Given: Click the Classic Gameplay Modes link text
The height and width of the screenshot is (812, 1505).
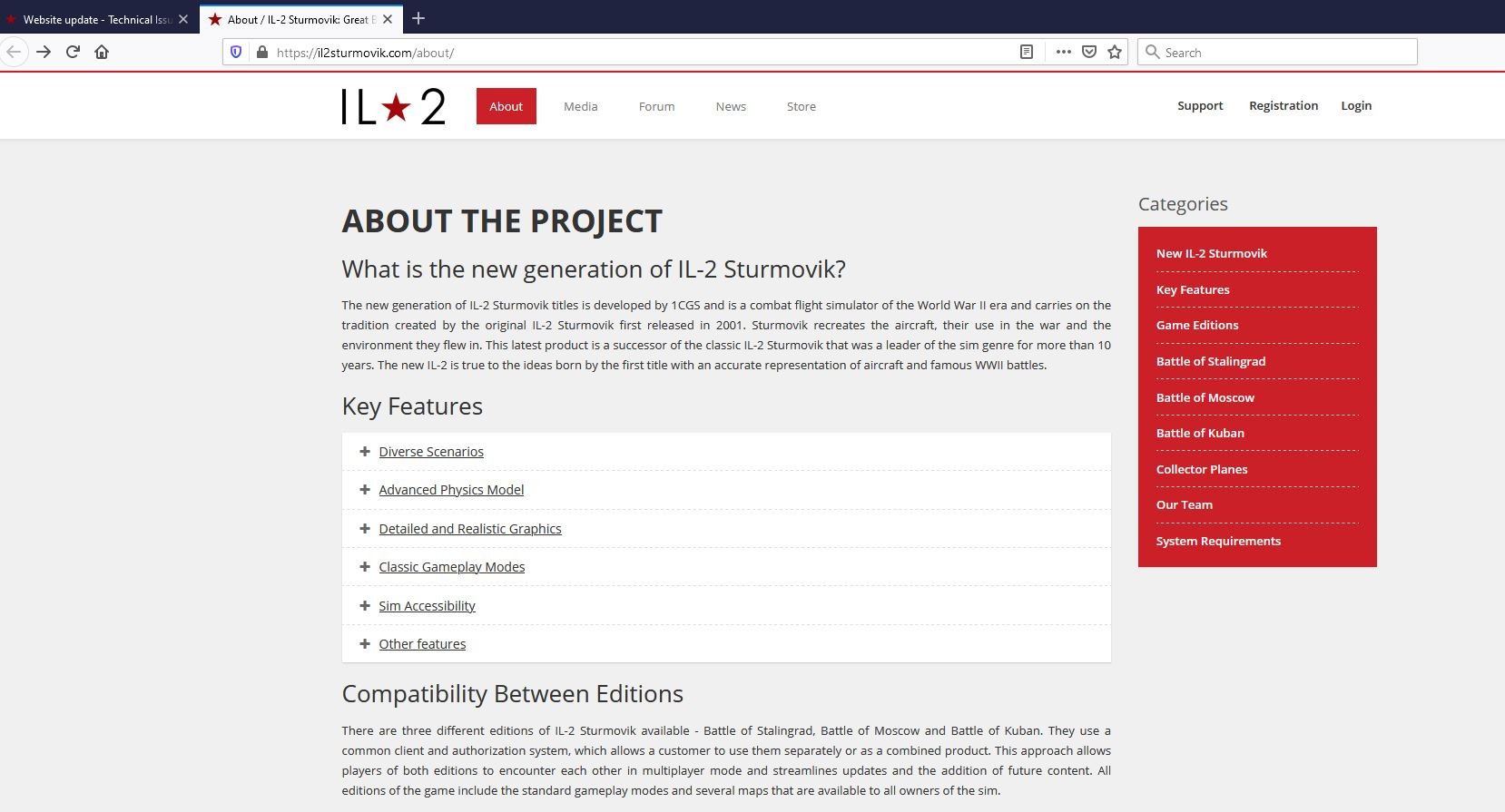Looking at the screenshot, I should point(452,567).
